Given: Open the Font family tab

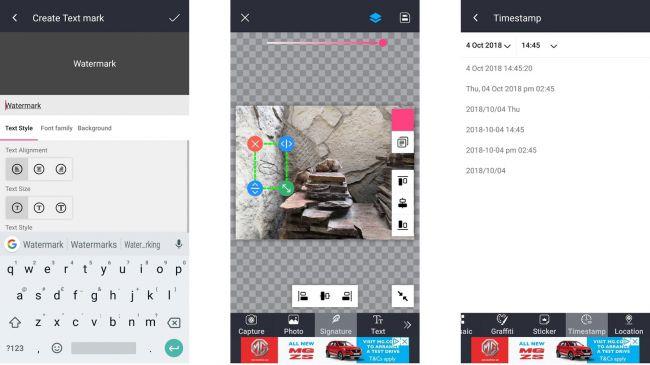Looking at the screenshot, I should click(x=56, y=128).
